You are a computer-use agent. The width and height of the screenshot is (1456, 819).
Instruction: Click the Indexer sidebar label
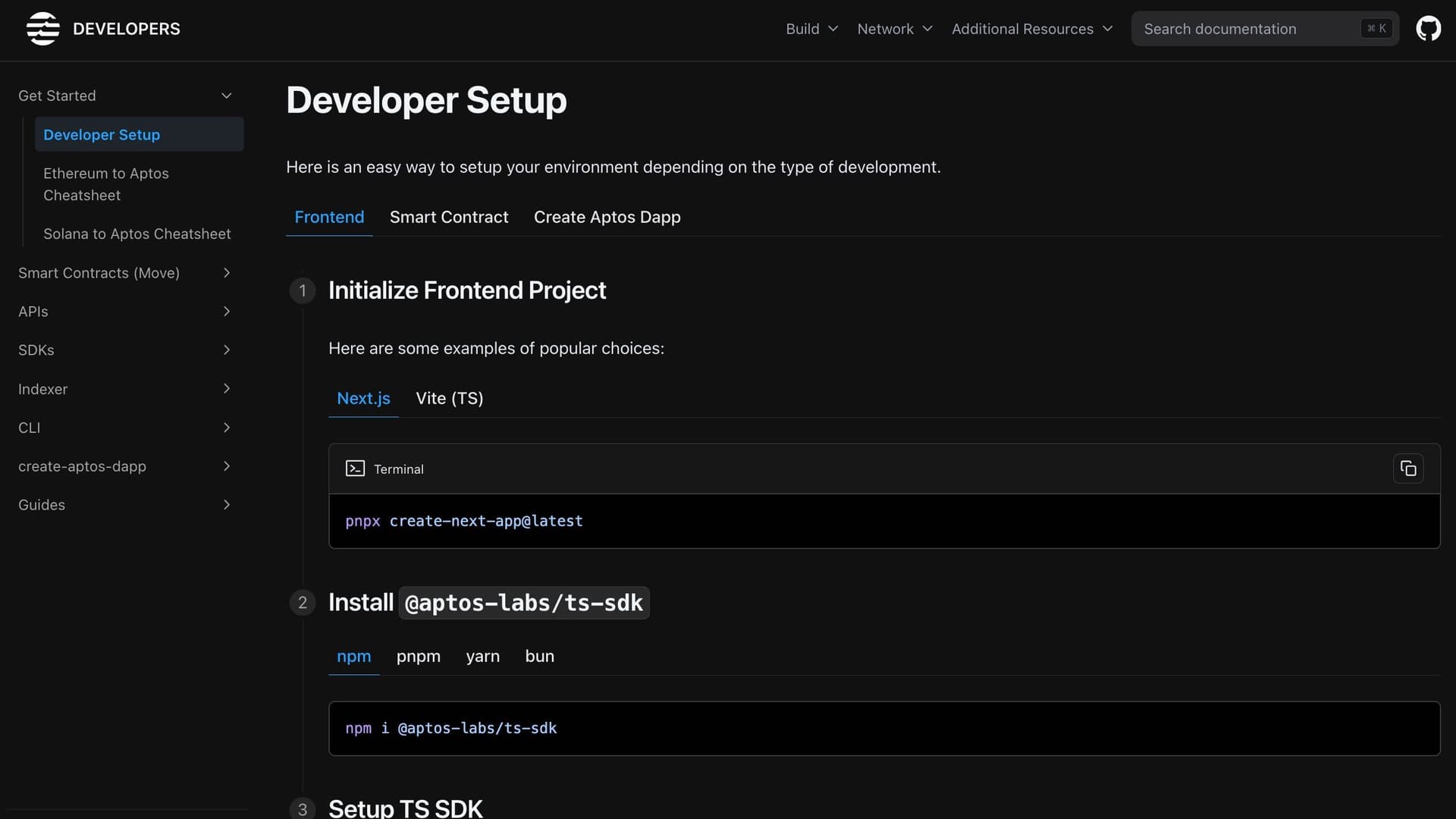(42, 389)
